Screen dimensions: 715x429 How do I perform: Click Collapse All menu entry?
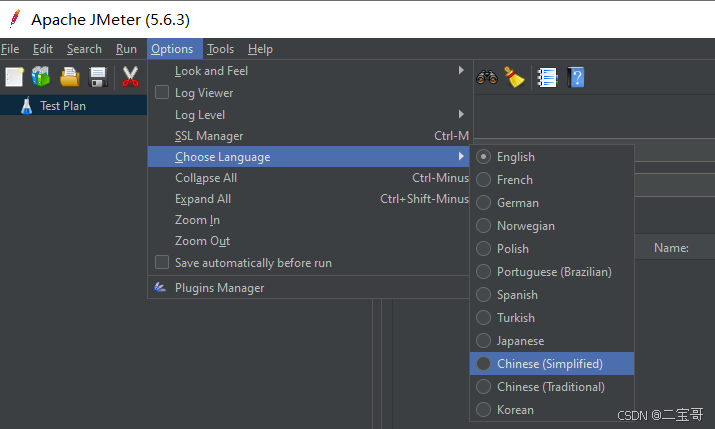(x=309, y=178)
